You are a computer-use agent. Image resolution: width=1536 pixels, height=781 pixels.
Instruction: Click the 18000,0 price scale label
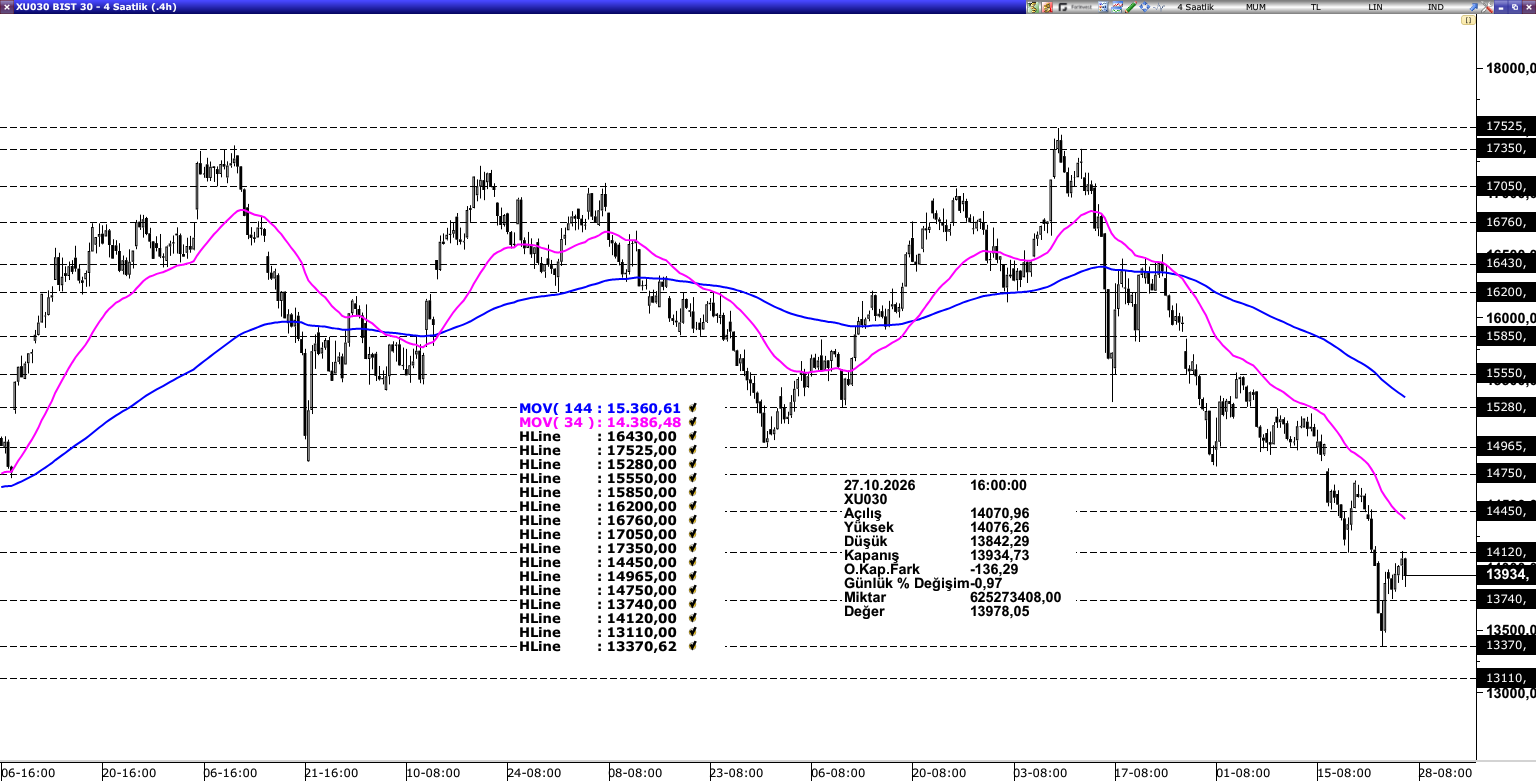(1509, 68)
